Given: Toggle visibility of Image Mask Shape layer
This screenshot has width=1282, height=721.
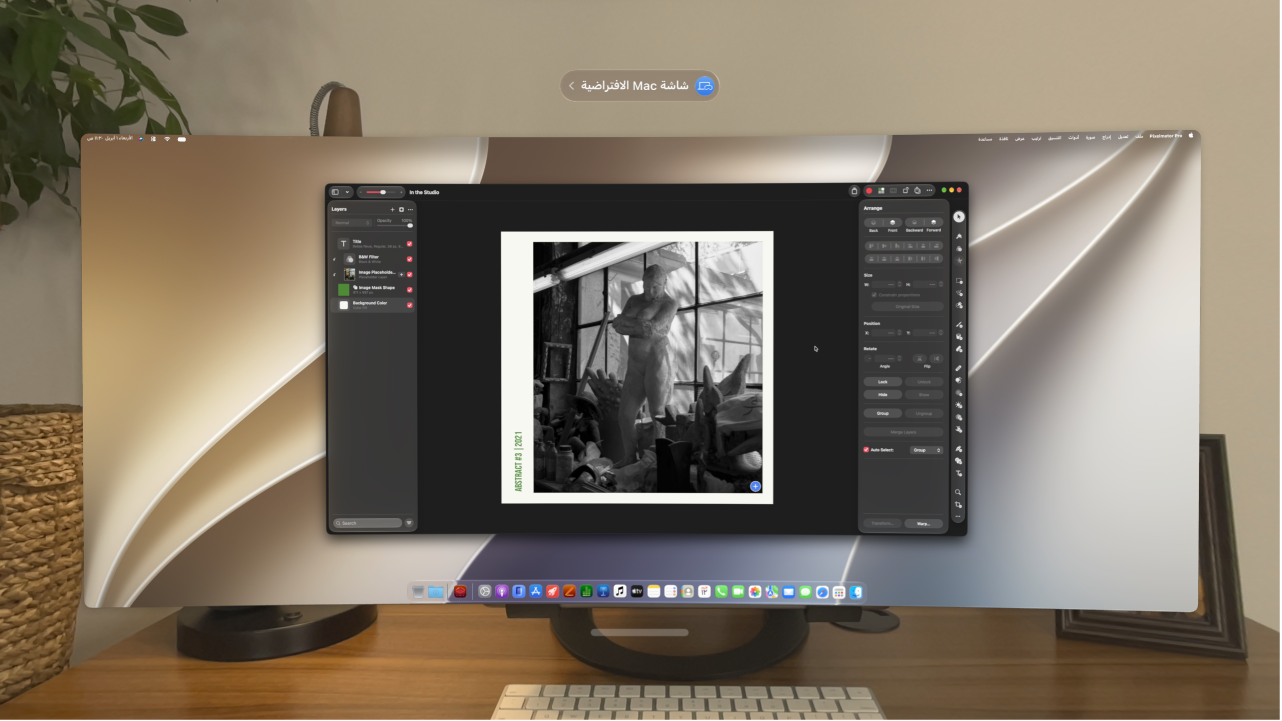Looking at the screenshot, I should pos(410,290).
